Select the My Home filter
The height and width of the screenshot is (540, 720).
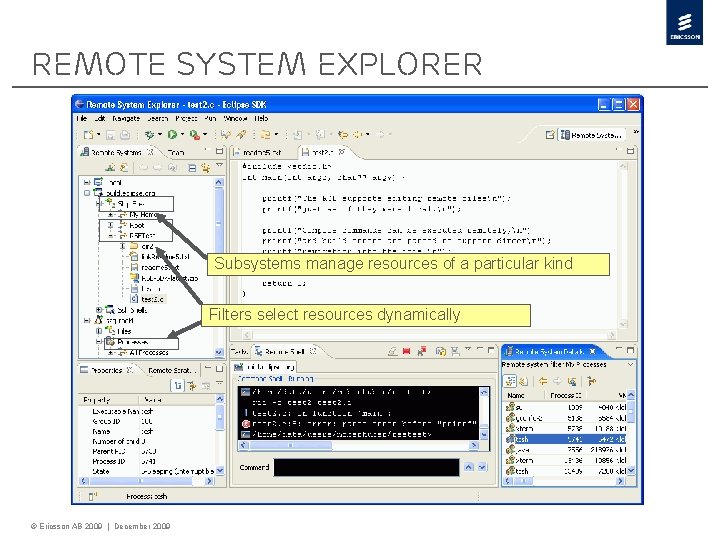[143, 214]
